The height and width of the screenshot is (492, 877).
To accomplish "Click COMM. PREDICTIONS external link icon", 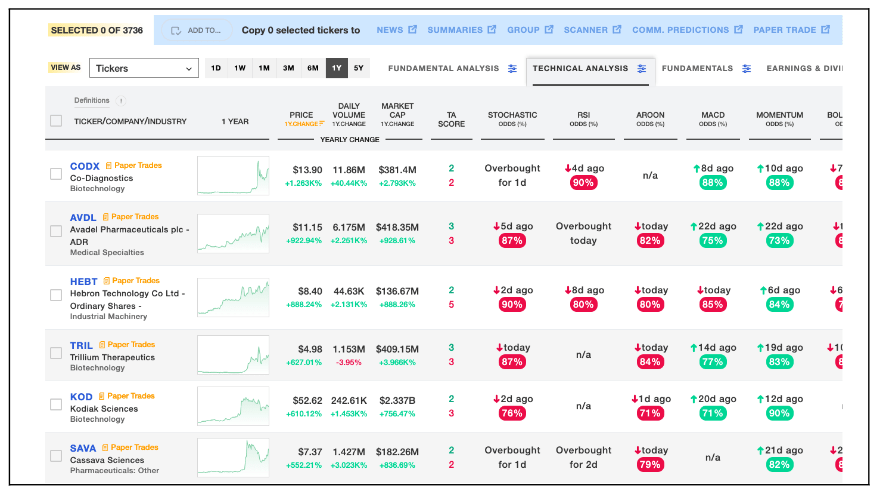I will (x=738, y=30).
